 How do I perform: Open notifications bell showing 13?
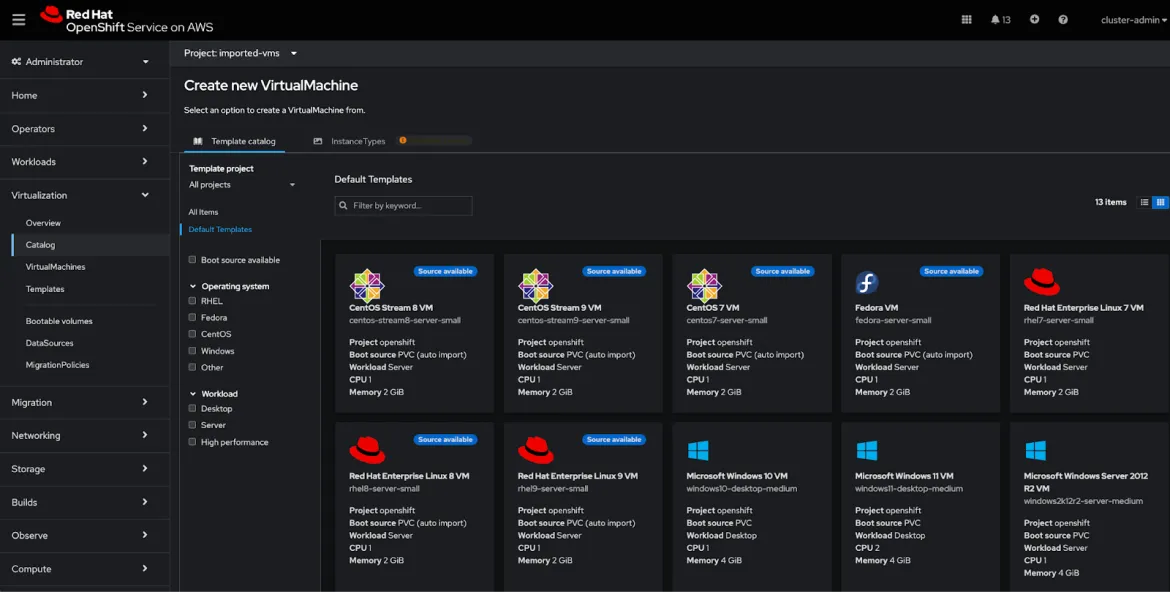pyautogui.click(x=1000, y=20)
